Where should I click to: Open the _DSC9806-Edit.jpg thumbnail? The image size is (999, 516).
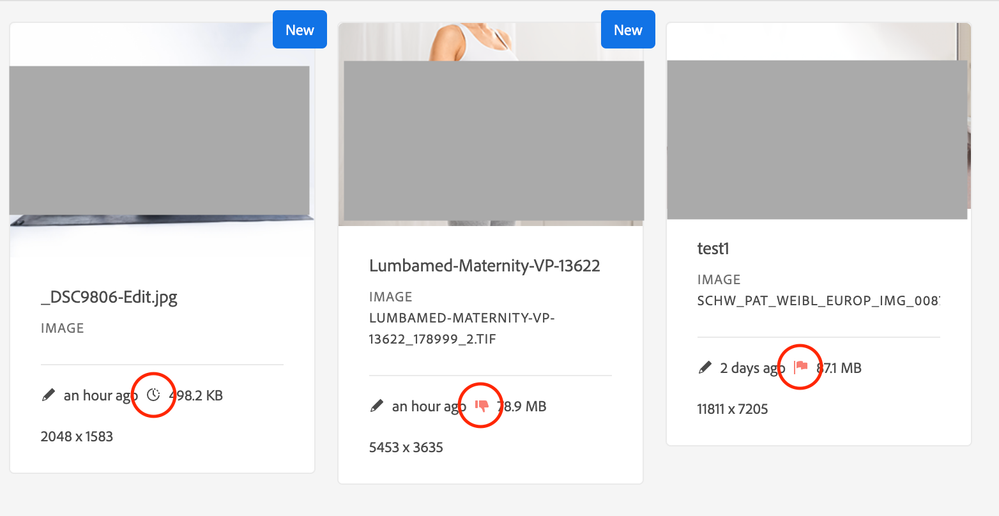tap(160, 140)
